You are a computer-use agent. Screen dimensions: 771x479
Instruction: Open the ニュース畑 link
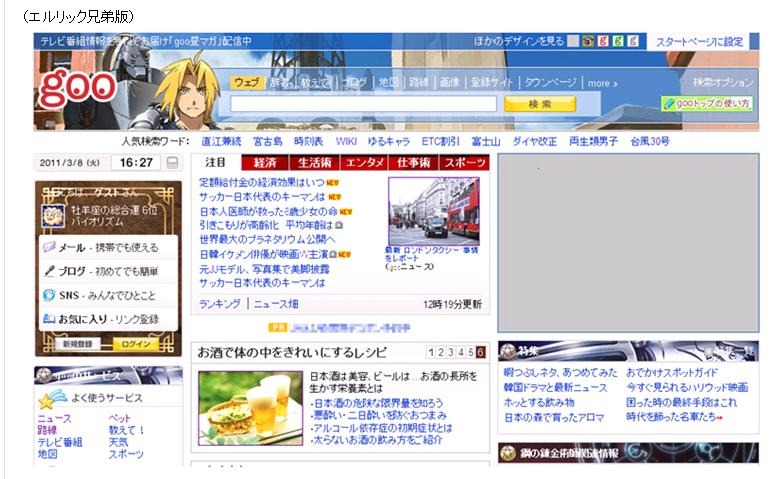[276, 304]
